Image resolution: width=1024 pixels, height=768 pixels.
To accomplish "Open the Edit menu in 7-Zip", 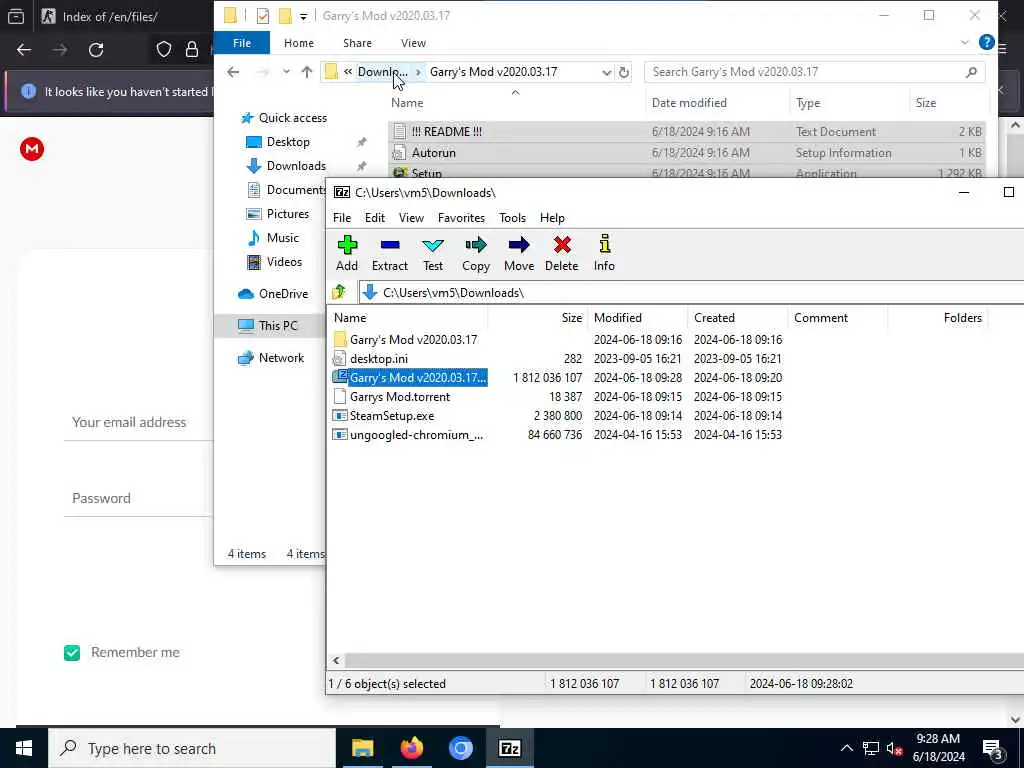I will pos(375,217).
